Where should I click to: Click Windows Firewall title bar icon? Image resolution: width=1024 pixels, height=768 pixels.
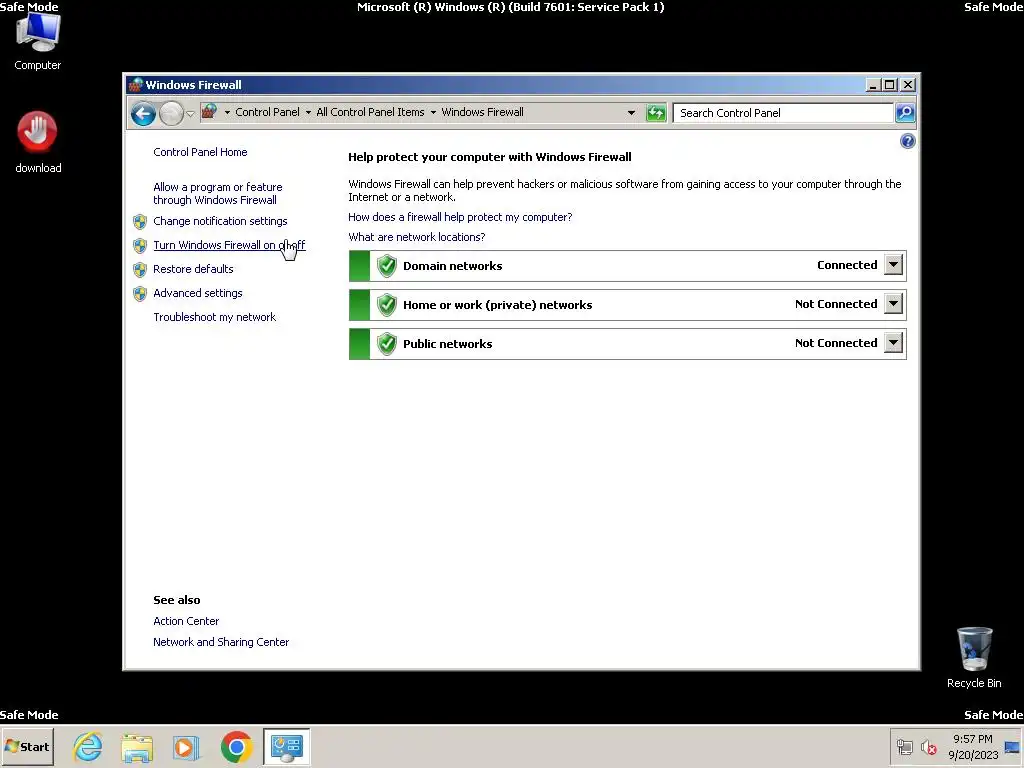136,85
